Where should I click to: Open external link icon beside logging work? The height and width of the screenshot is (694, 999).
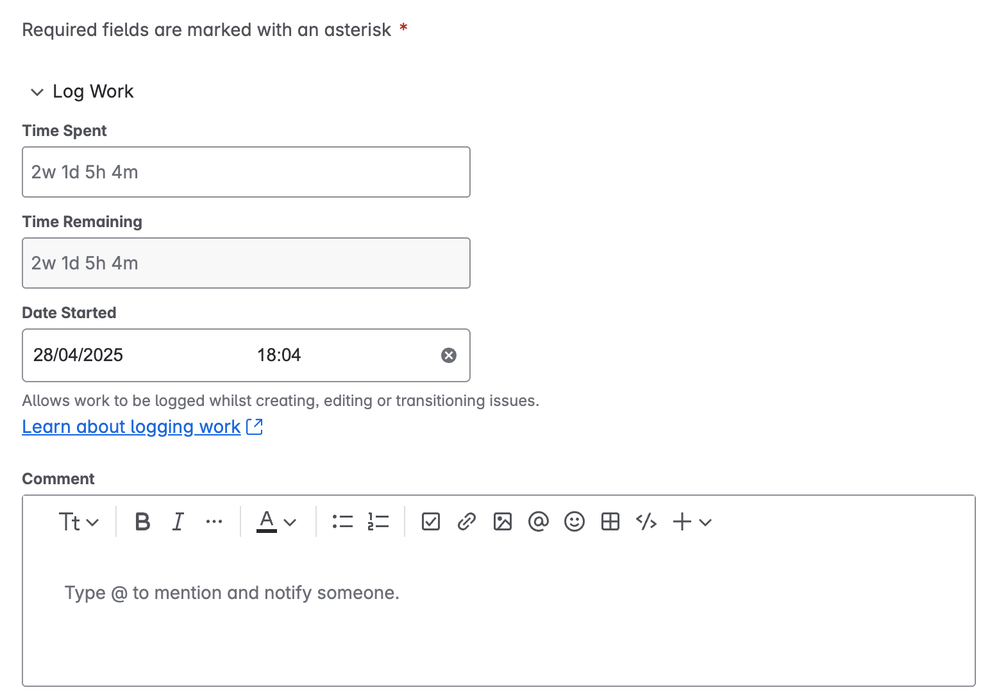click(254, 426)
